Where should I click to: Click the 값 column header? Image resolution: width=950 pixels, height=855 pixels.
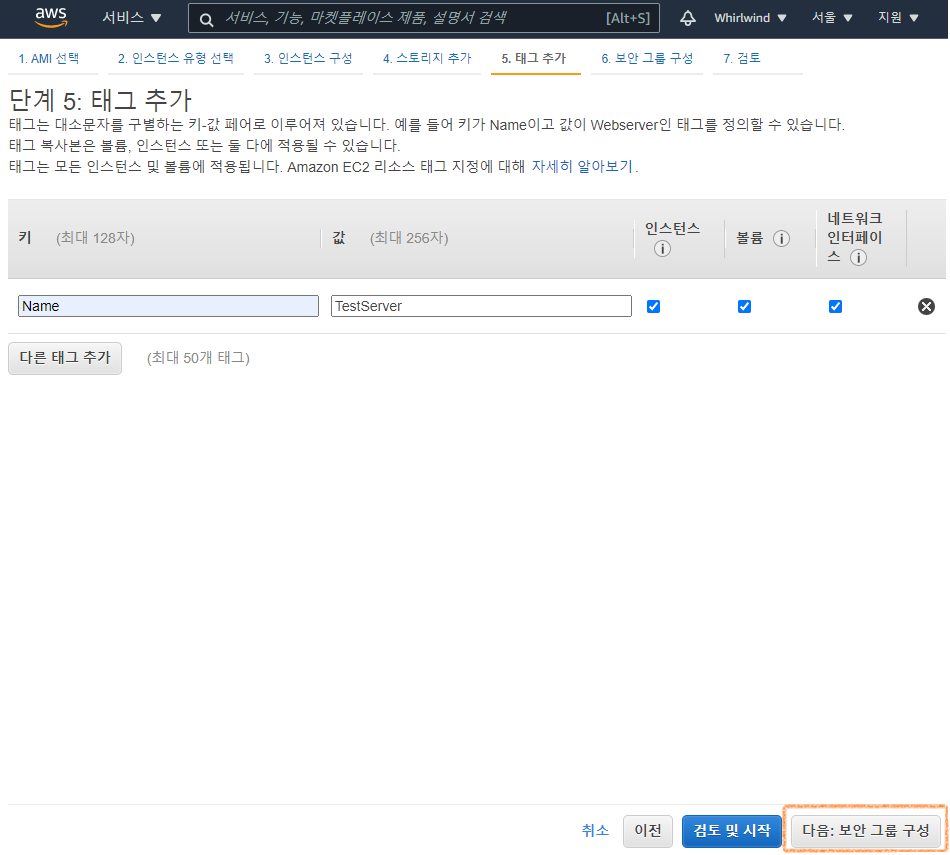(x=339, y=238)
